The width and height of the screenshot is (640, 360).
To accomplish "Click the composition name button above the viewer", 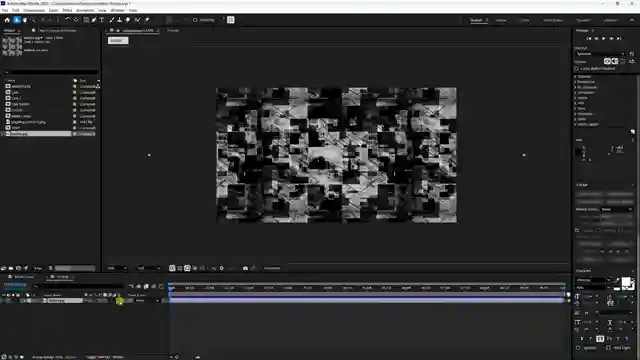I will [118, 40].
